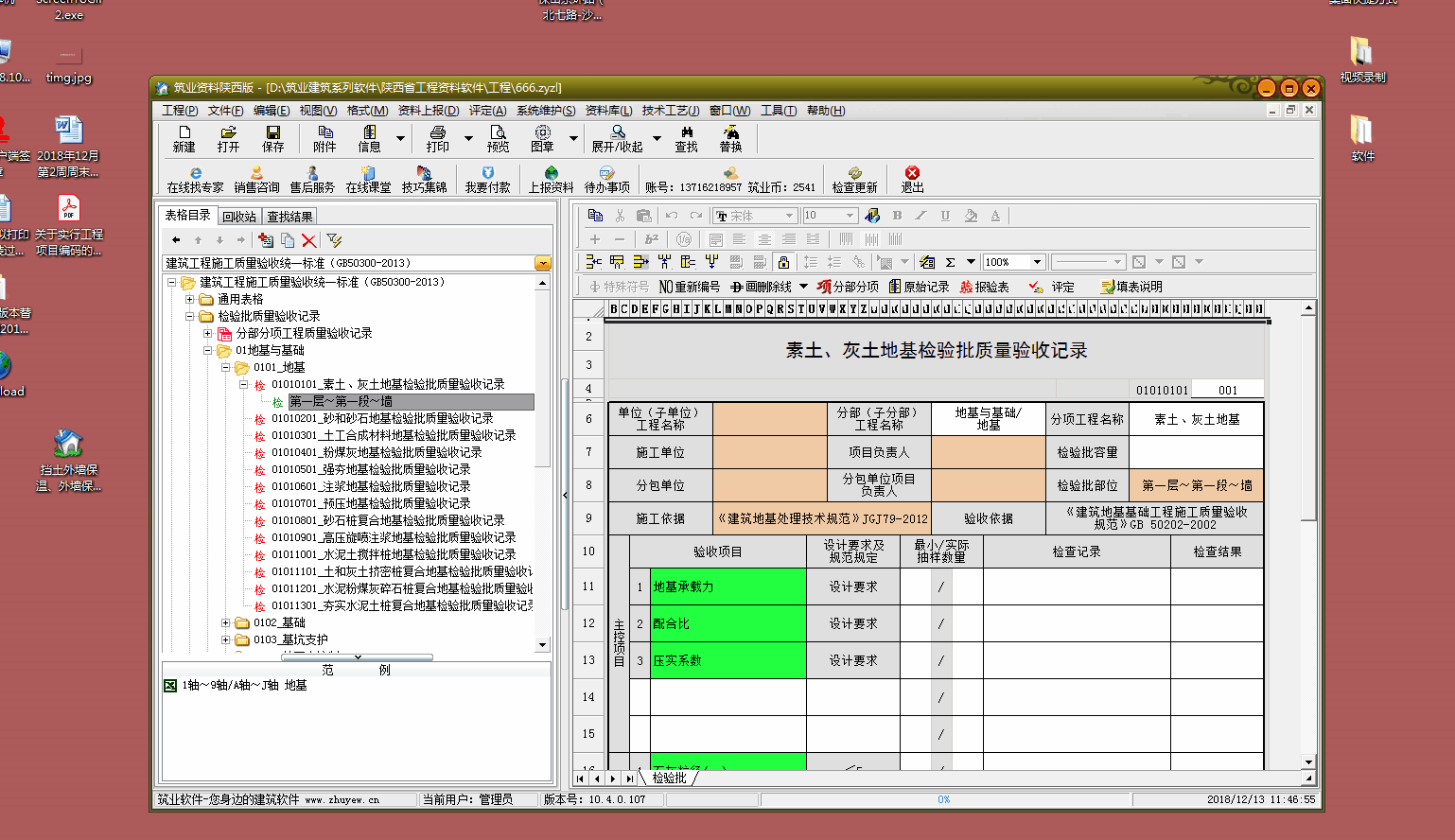Click the 原始记录 button
This screenshot has width=1455, height=840.
(x=919, y=287)
